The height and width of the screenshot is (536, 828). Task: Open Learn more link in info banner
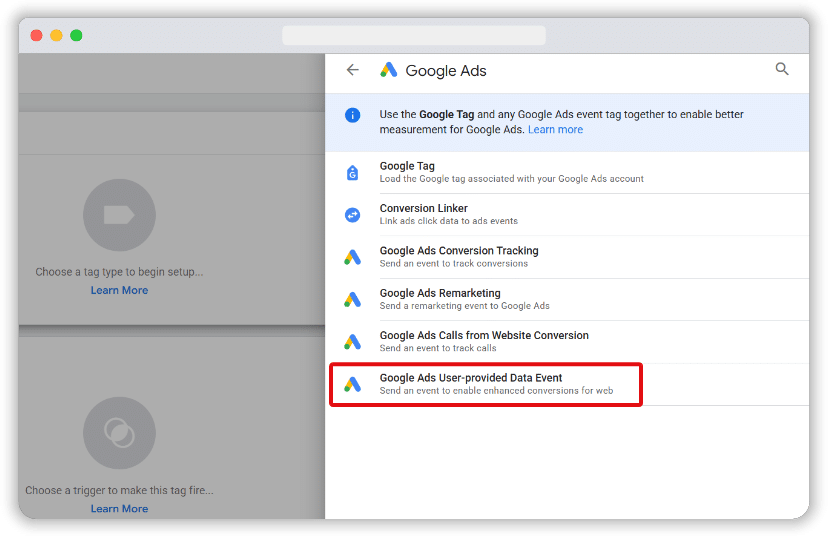(x=555, y=130)
